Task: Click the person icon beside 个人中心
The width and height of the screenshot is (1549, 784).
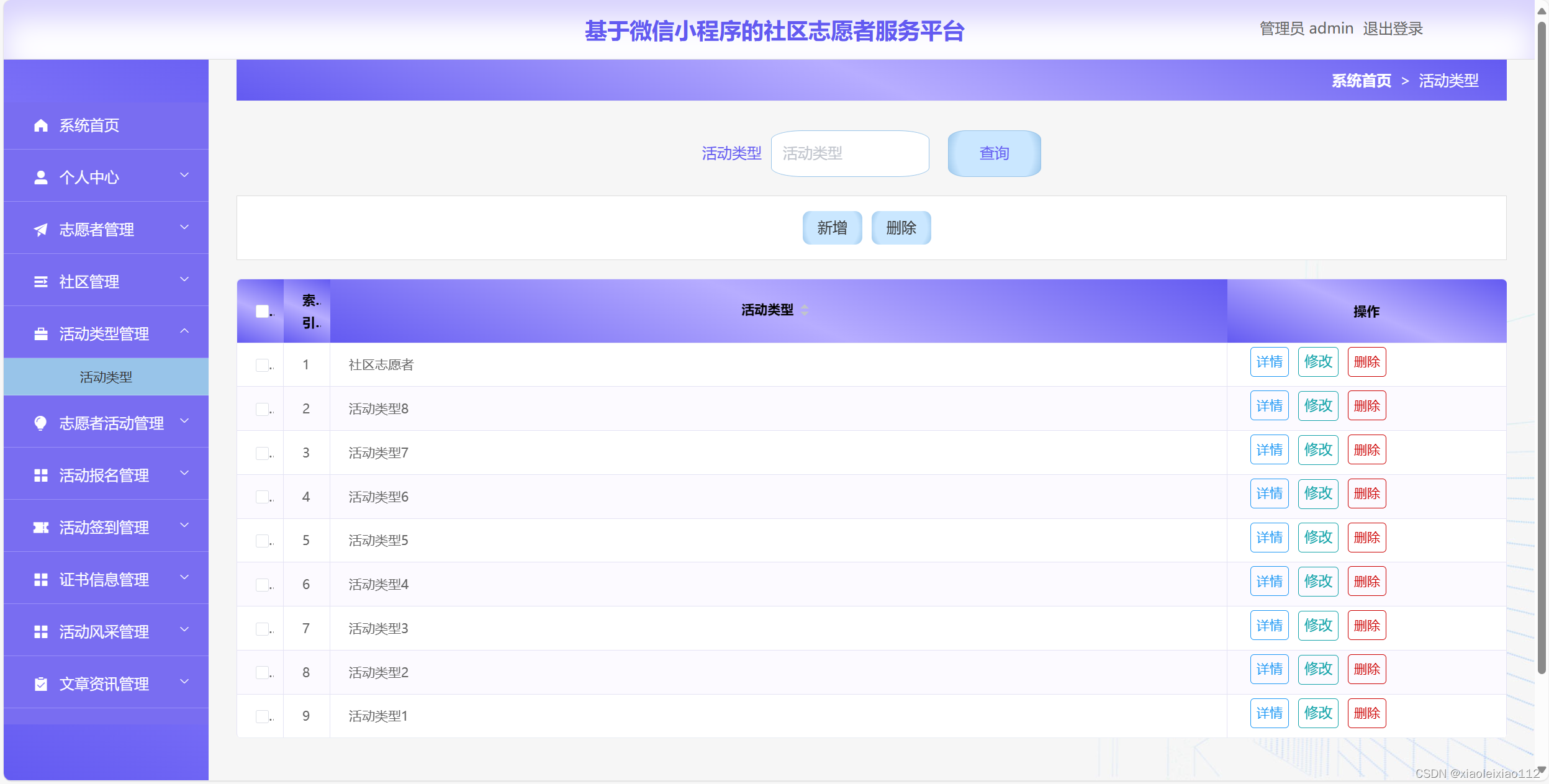Action: (41, 178)
